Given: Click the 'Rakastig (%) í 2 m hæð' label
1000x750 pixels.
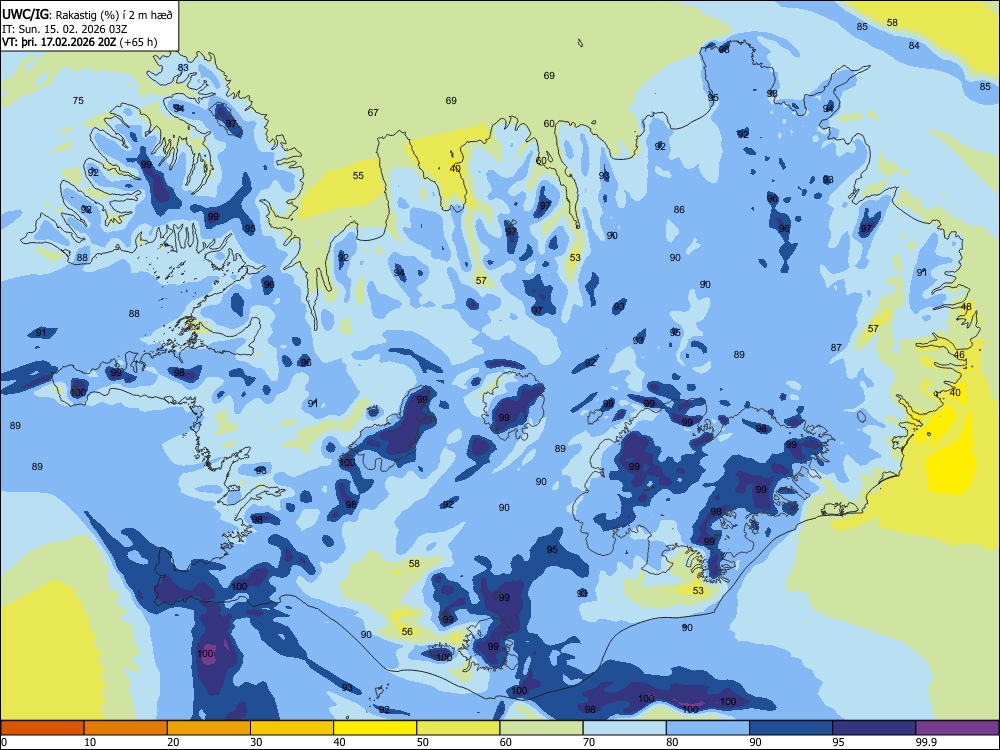Looking at the screenshot, I should point(114,15).
